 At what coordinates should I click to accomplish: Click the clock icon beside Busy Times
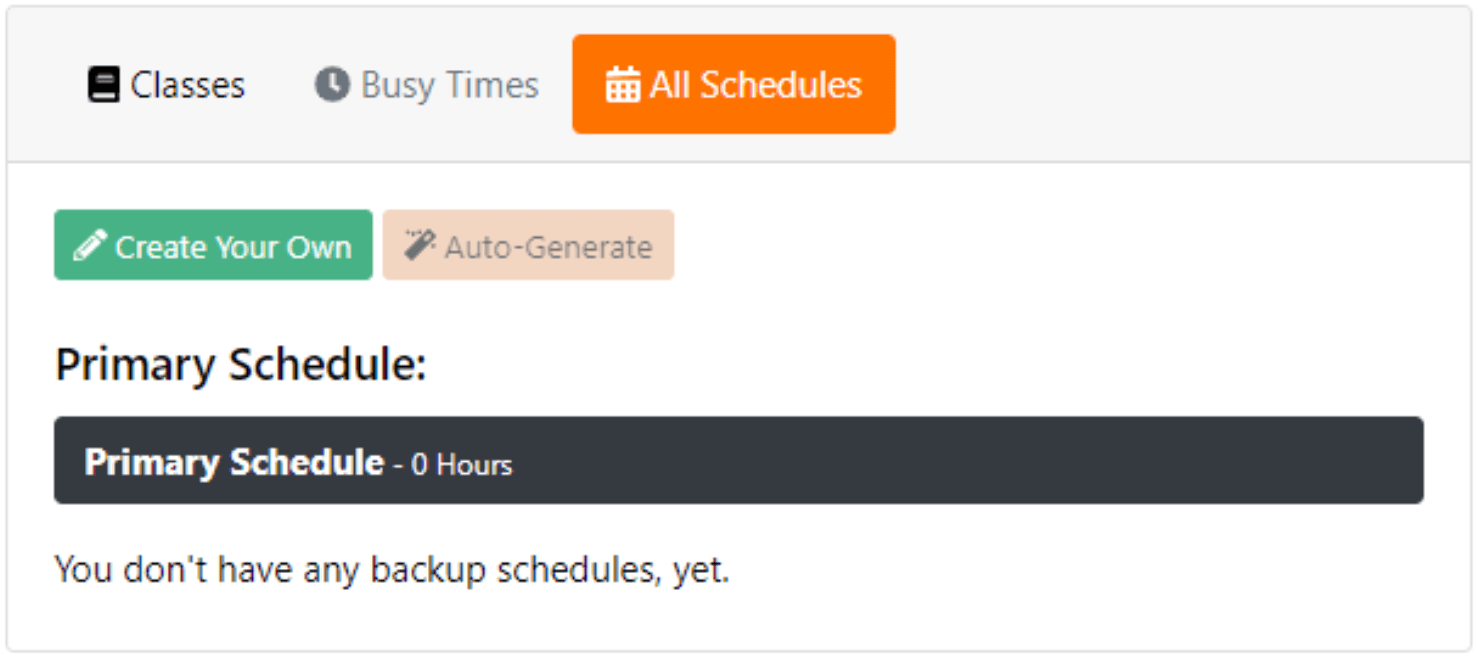coord(332,85)
